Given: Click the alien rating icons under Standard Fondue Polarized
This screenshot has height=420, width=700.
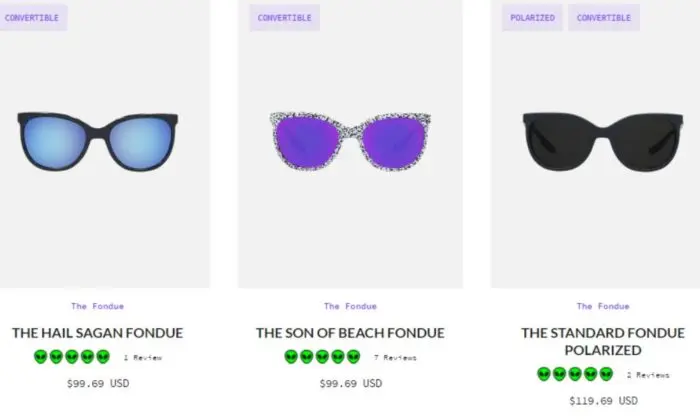Looking at the screenshot, I should pos(575,375).
